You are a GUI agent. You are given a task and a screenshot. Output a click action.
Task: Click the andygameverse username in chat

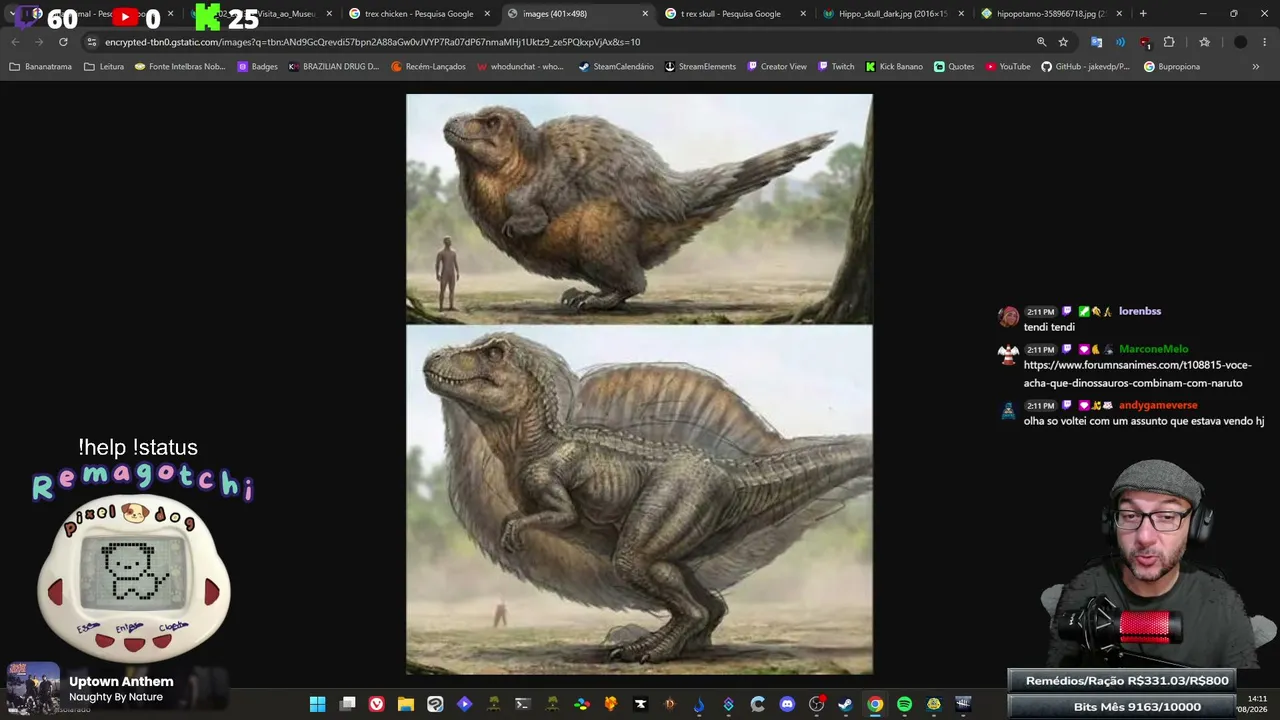pyautogui.click(x=1158, y=405)
